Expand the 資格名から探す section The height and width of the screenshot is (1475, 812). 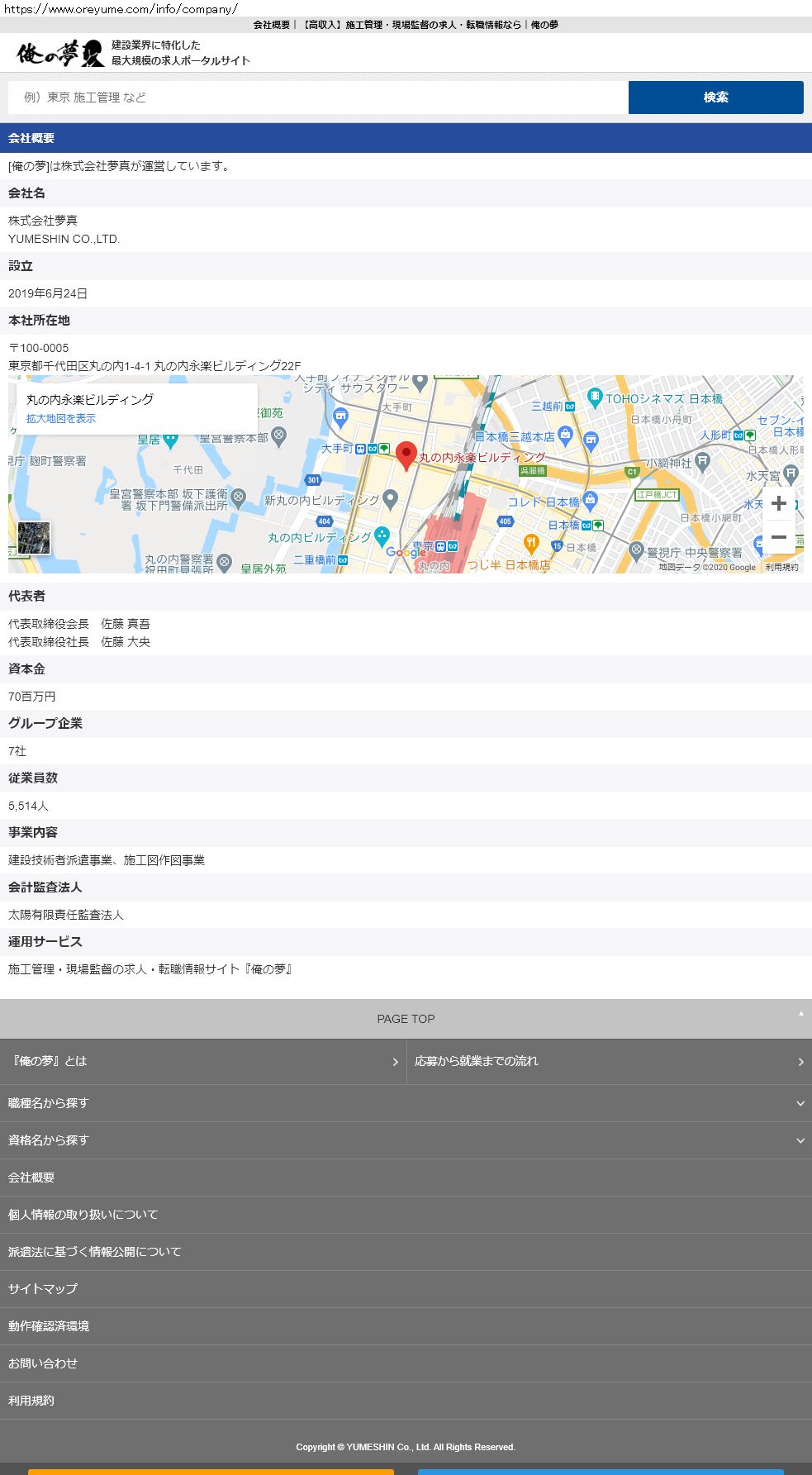pyautogui.click(x=406, y=1140)
